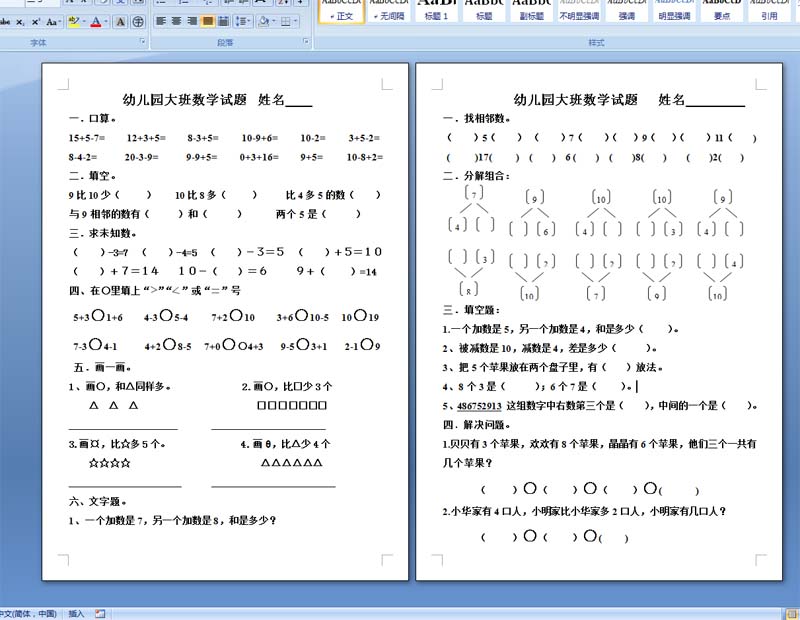Image resolution: width=800 pixels, height=620 pixels.
Task: Open the Font dialog launcher
Action: (x=143, y=41)
